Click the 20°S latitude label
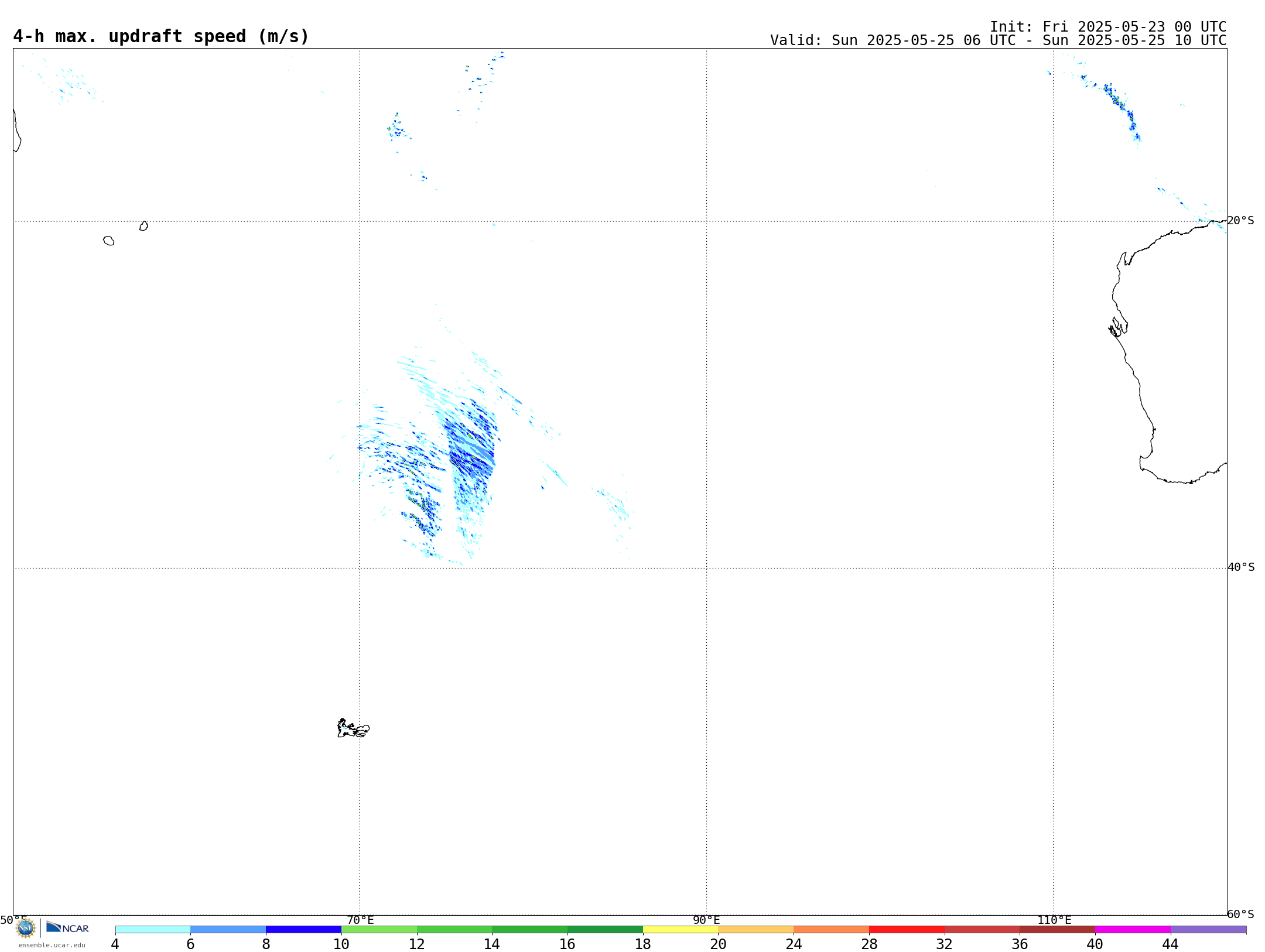1265x952 pixels. (x=1241, y=221)
